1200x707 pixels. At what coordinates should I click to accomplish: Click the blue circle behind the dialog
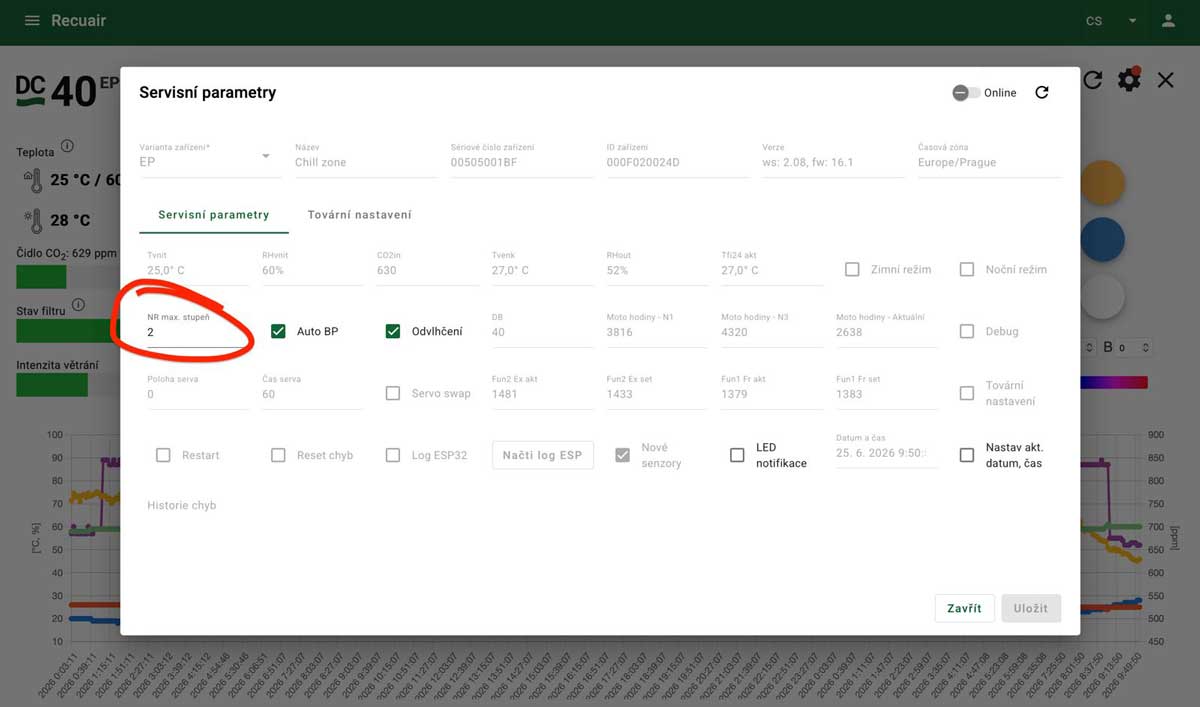(x=1102, y=240)
